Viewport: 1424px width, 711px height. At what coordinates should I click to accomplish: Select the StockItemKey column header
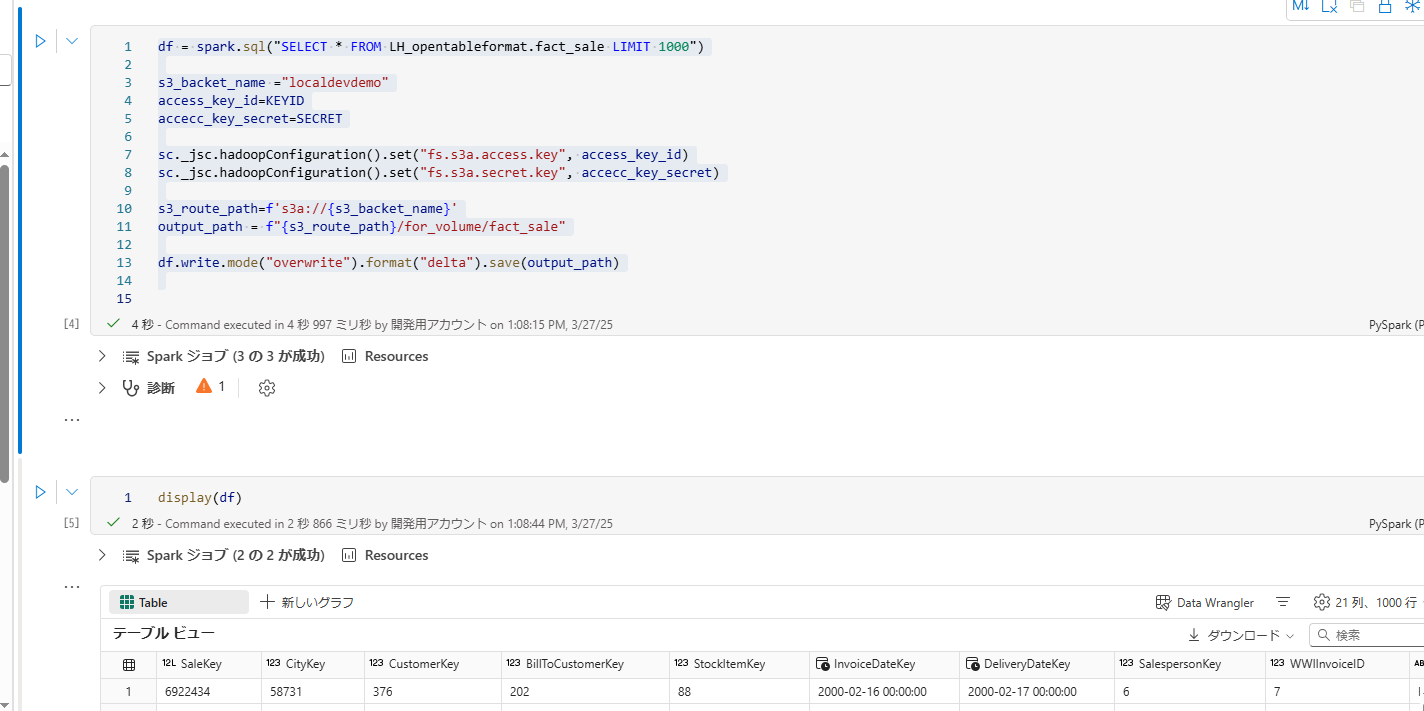pyautogui.click(x=739, y=664)
